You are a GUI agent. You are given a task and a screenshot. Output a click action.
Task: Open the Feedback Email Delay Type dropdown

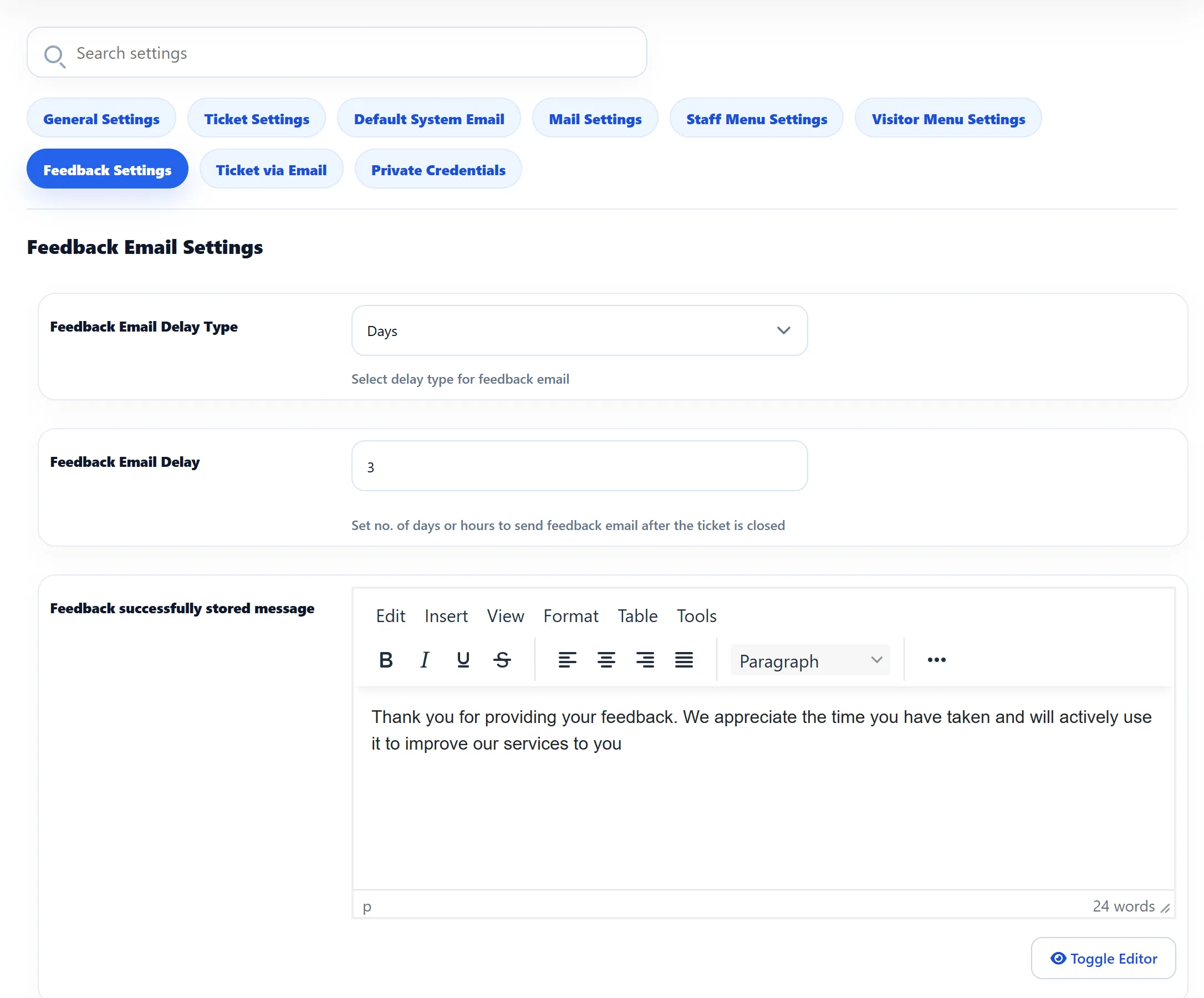coord(579,330)
